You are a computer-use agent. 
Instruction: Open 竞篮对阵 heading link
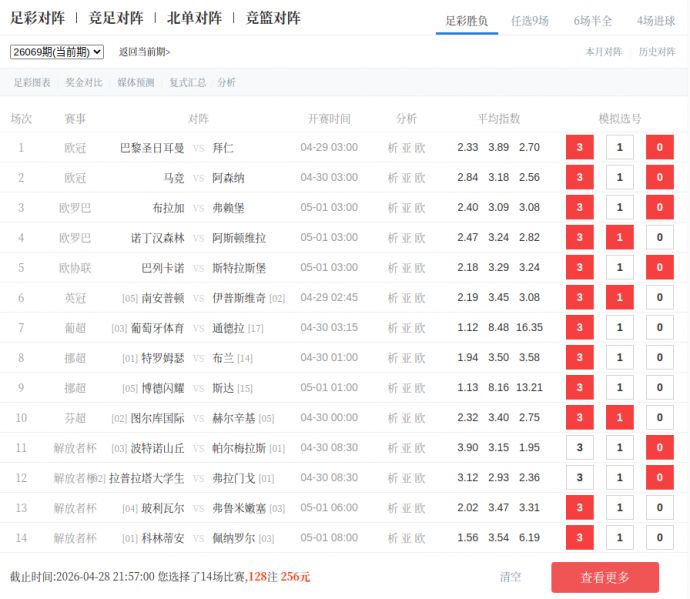(x=273, y=18)
